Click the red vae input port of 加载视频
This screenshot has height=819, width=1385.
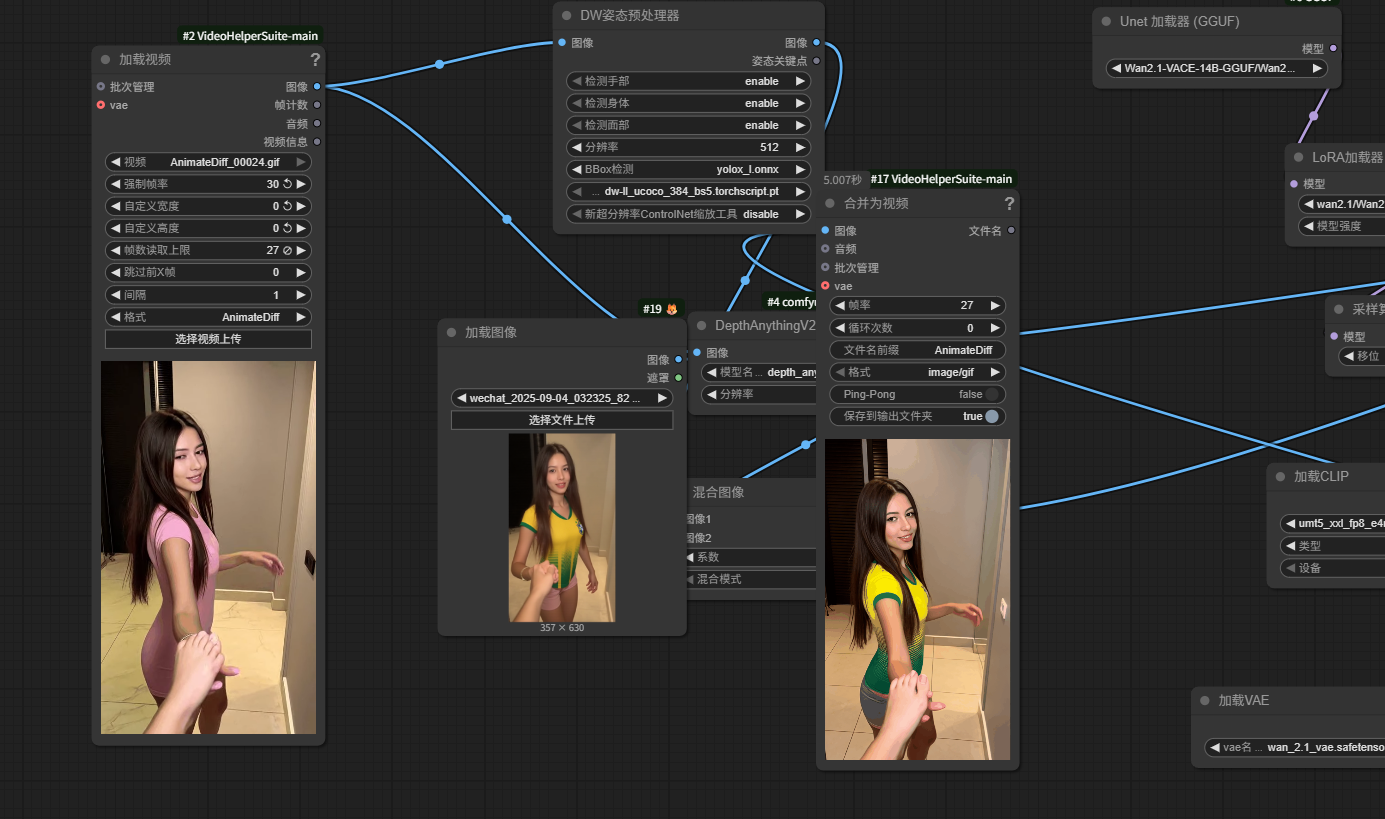tap(101, 104)
